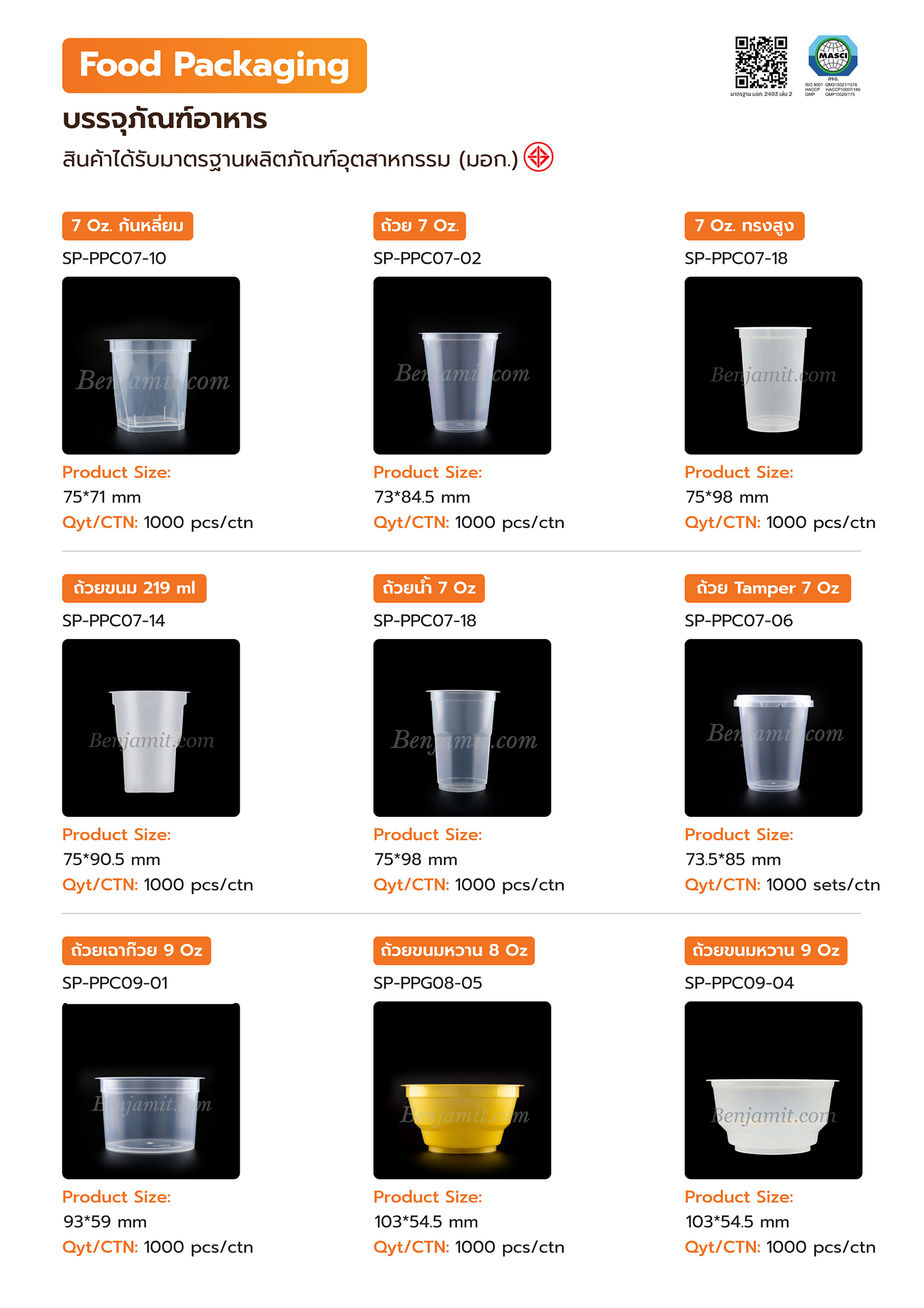Image resolution: width=924 pixels, height=1308 pixels.
Task: Select the ถ้วยเฉาก๊วย 9 Oz cup photo
Action: pos(151,1091)
